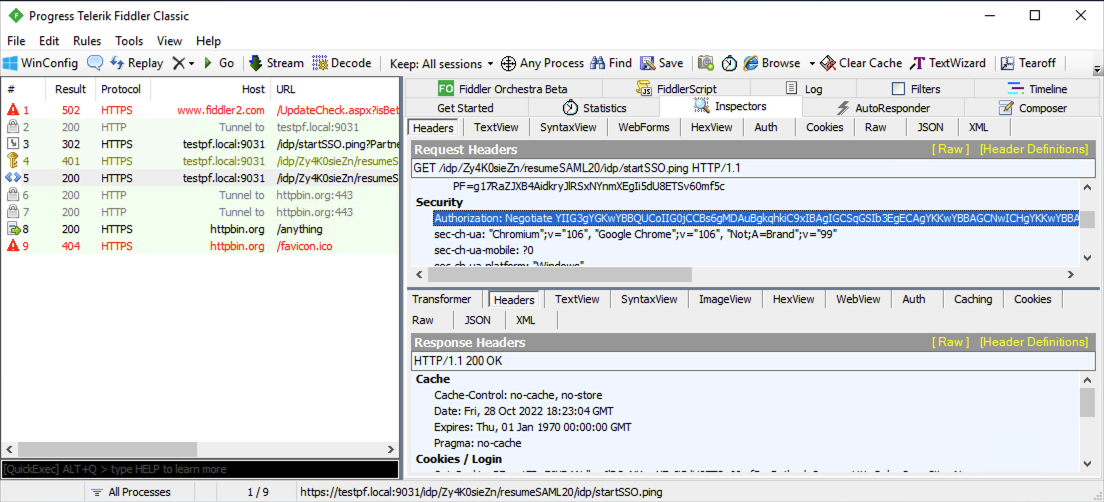Toggle the Decode toolbar option
The image size is (1104, 502).
pos(341,63)
